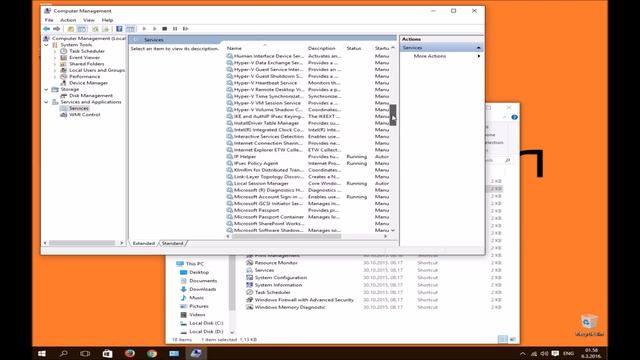Click the Pause Service toolbar icon

point(175,29)
